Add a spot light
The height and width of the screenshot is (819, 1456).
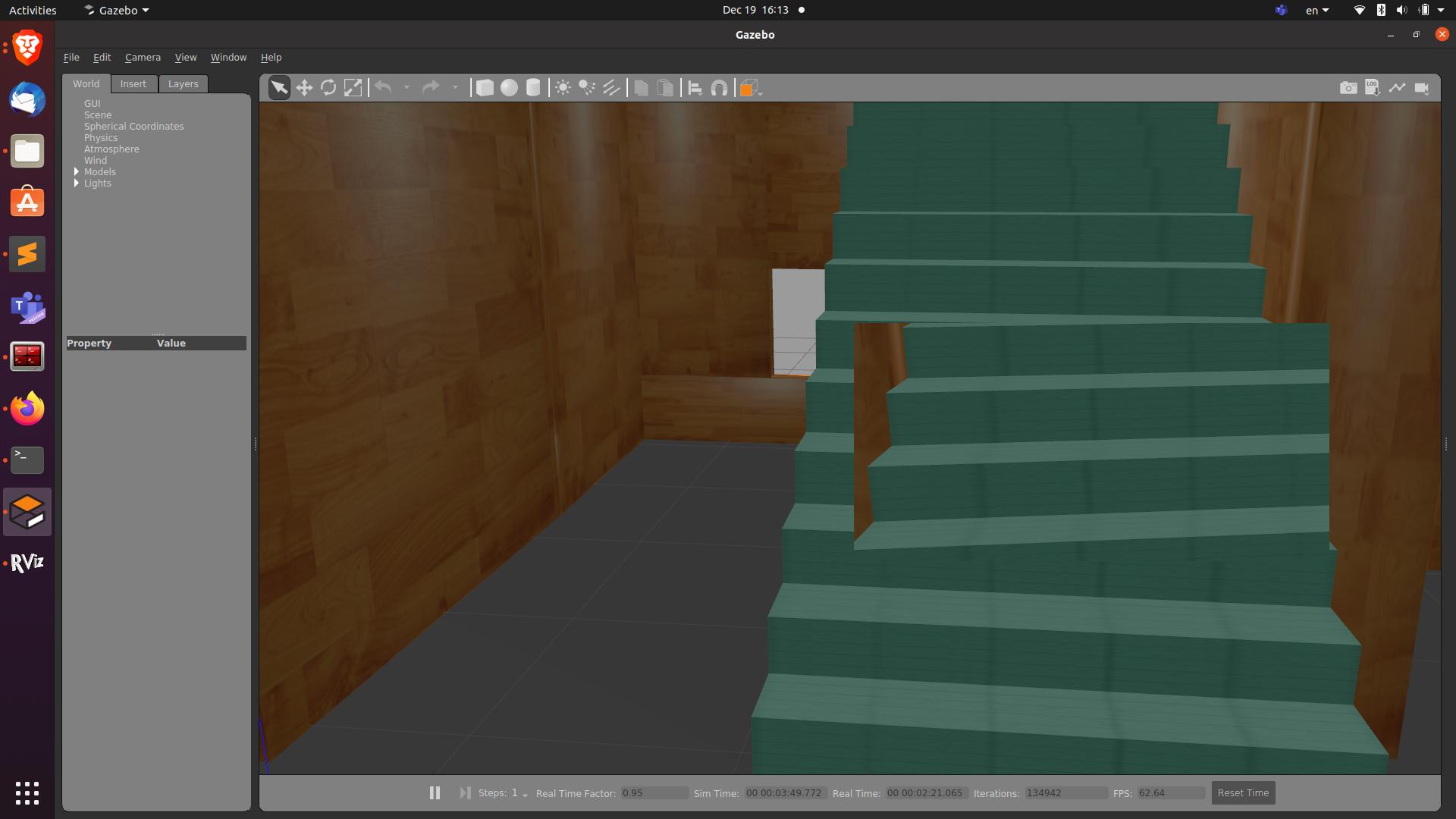[587, 88]
